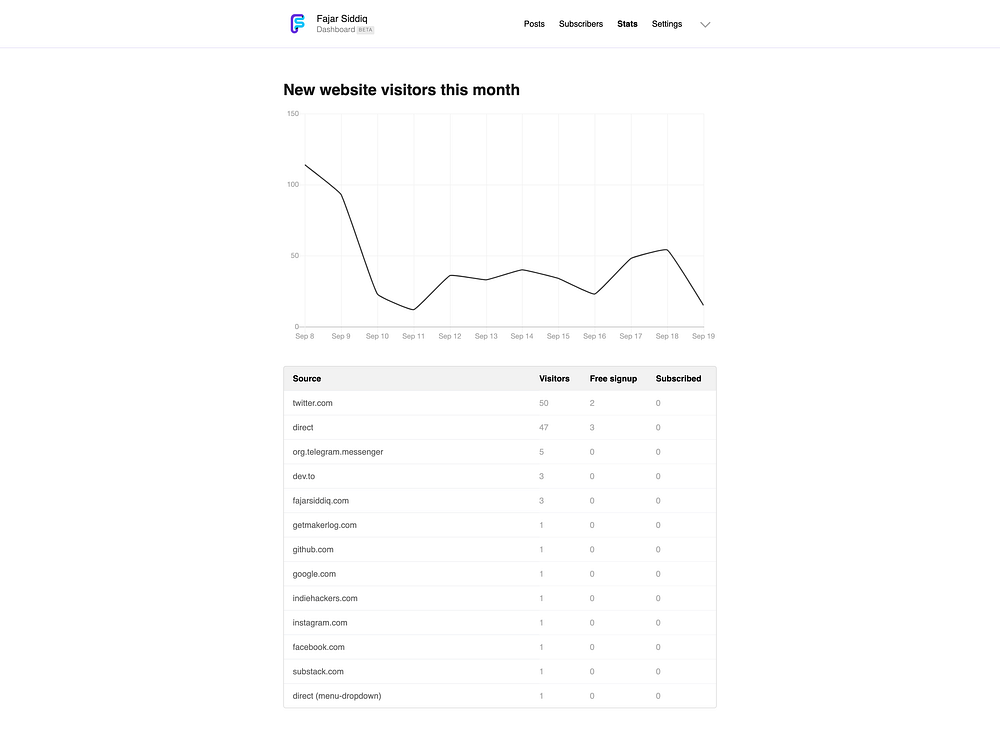Expand the header chevron dropdown menu

[705, 25]
